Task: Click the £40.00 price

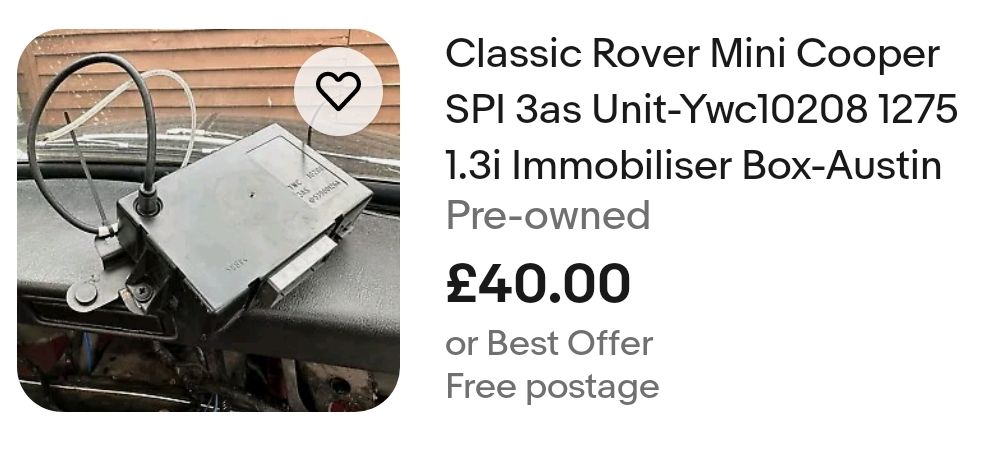Action: click(x=538, y=283)
